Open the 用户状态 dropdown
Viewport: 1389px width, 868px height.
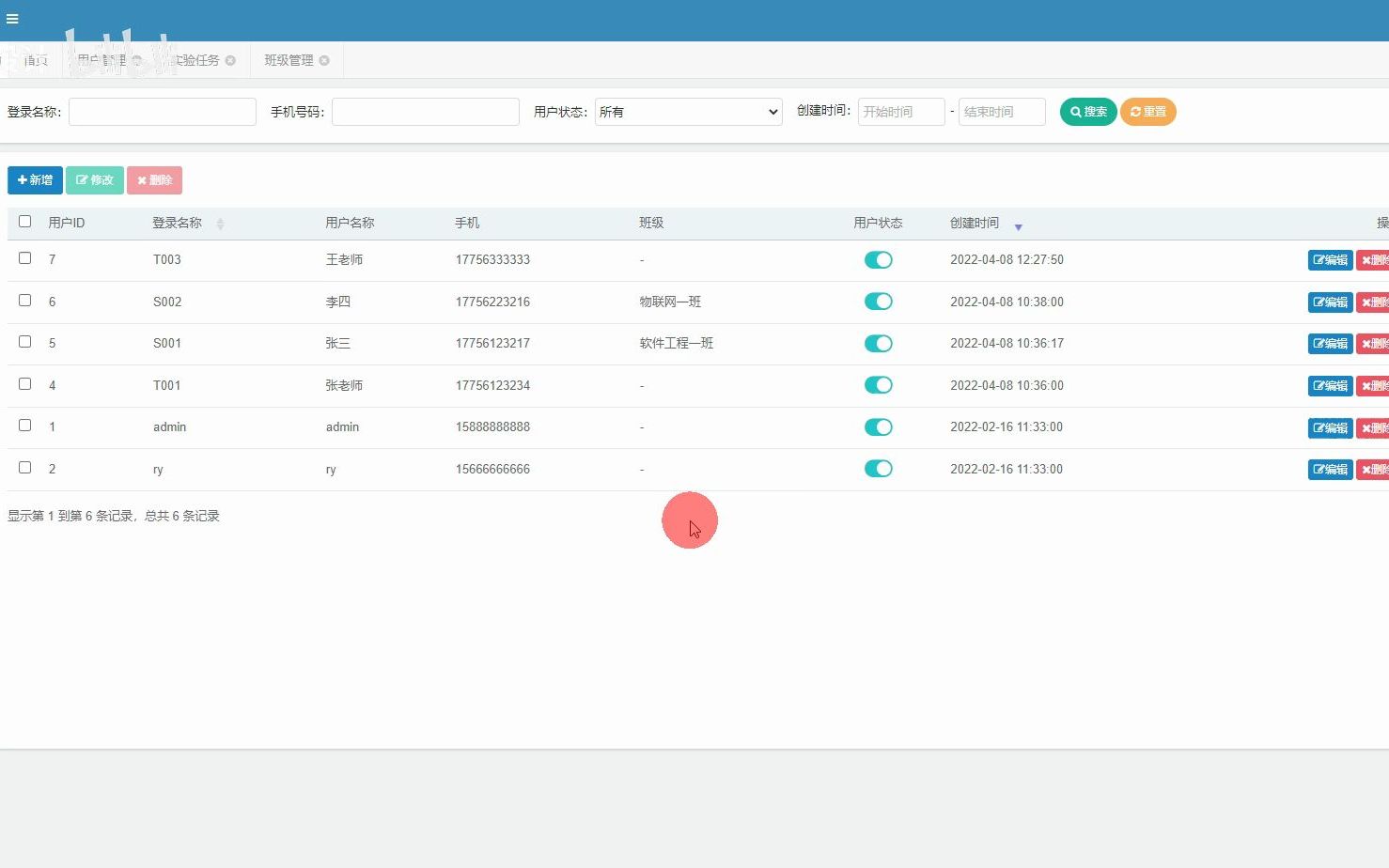(689, 112)
